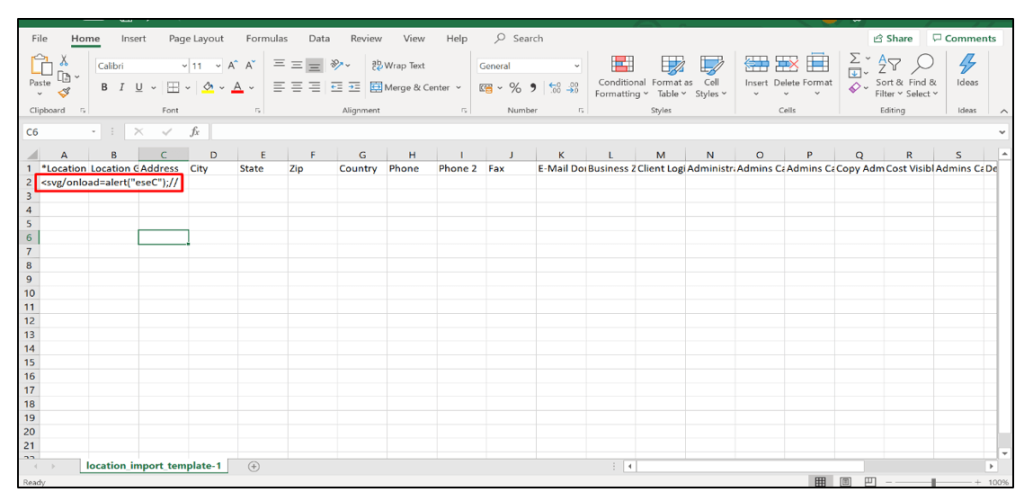Switch to the Formulas tab
1024x501 pixels.
coord(266,39)
